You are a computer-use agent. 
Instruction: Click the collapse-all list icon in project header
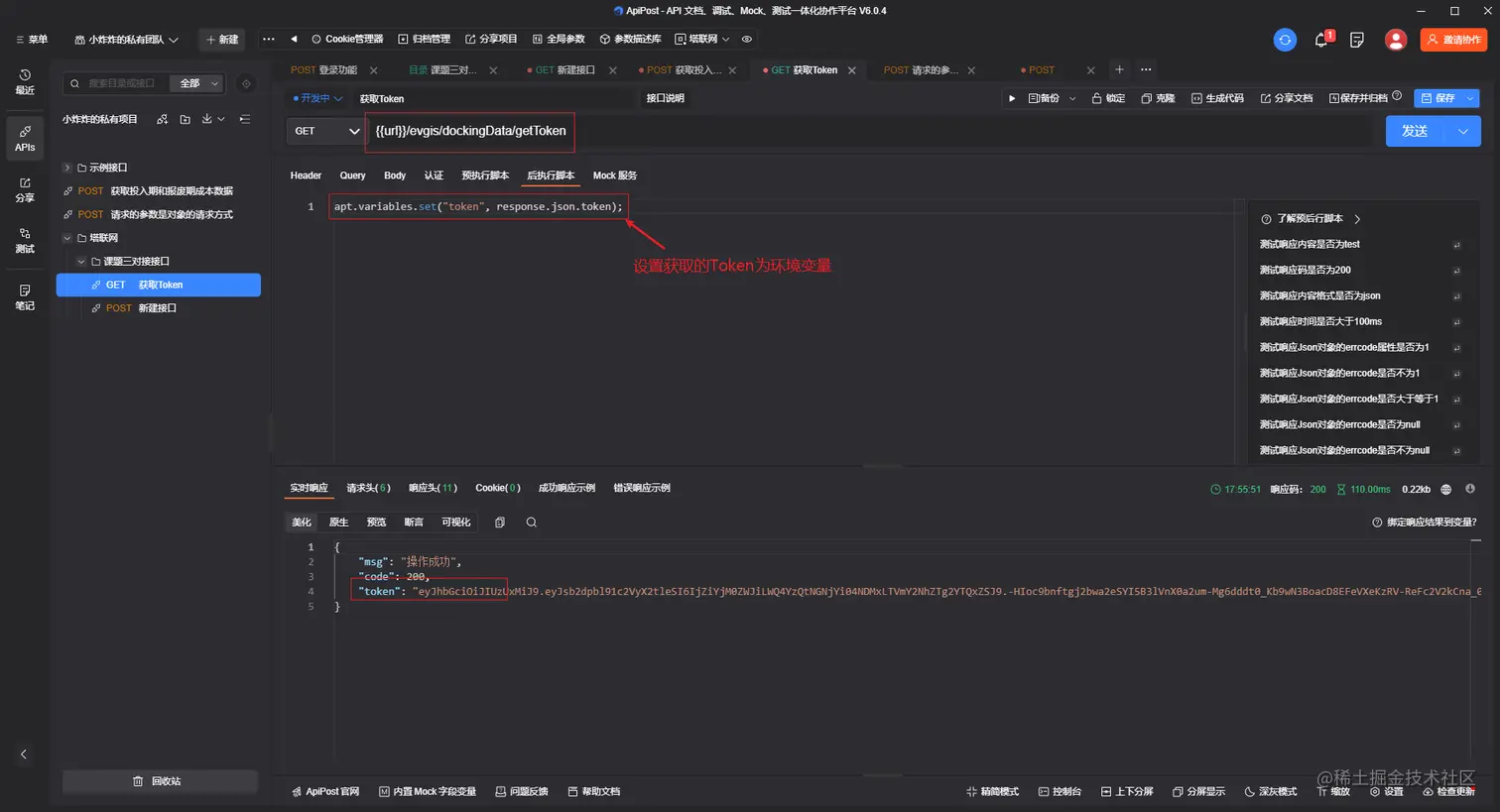click(245, 119)
